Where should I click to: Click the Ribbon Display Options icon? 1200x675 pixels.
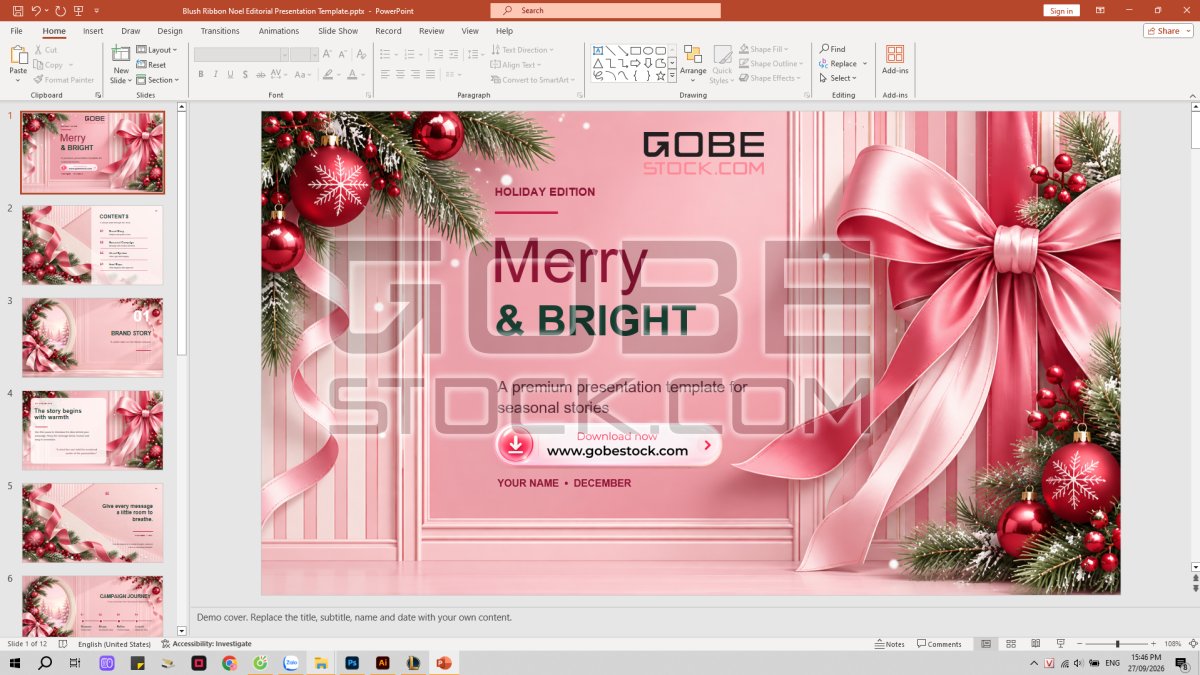coord(1100,10)
